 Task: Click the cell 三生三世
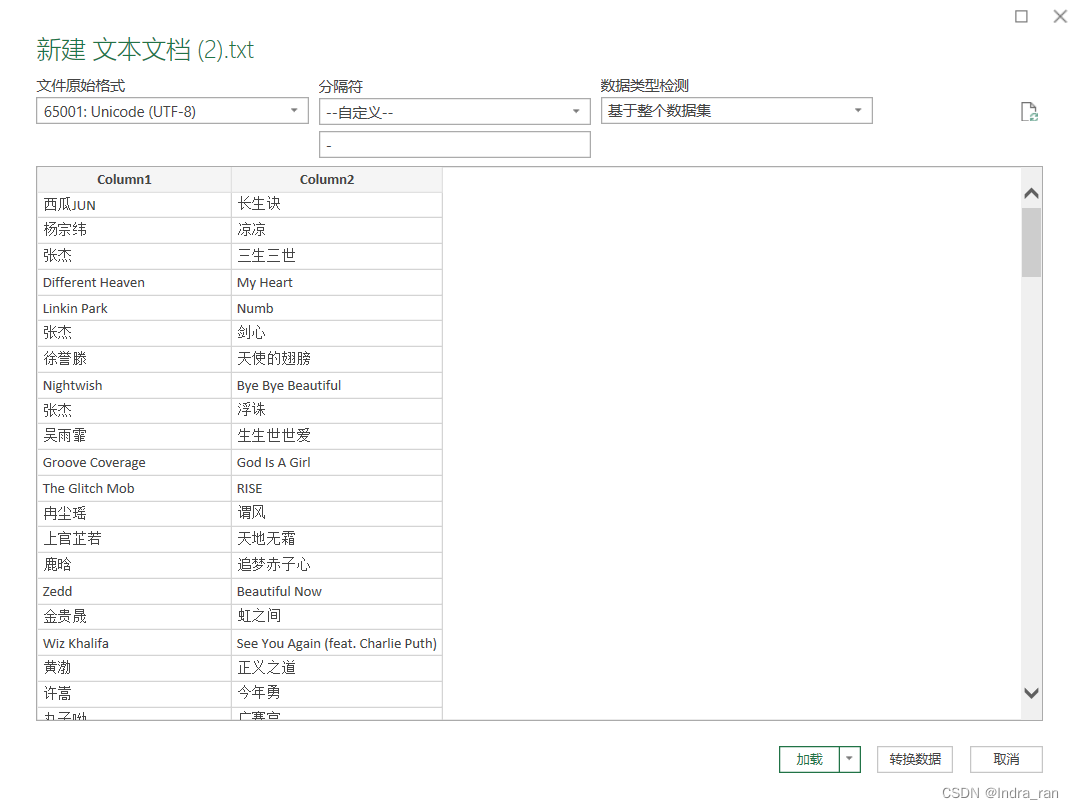(x=337, y=256)
